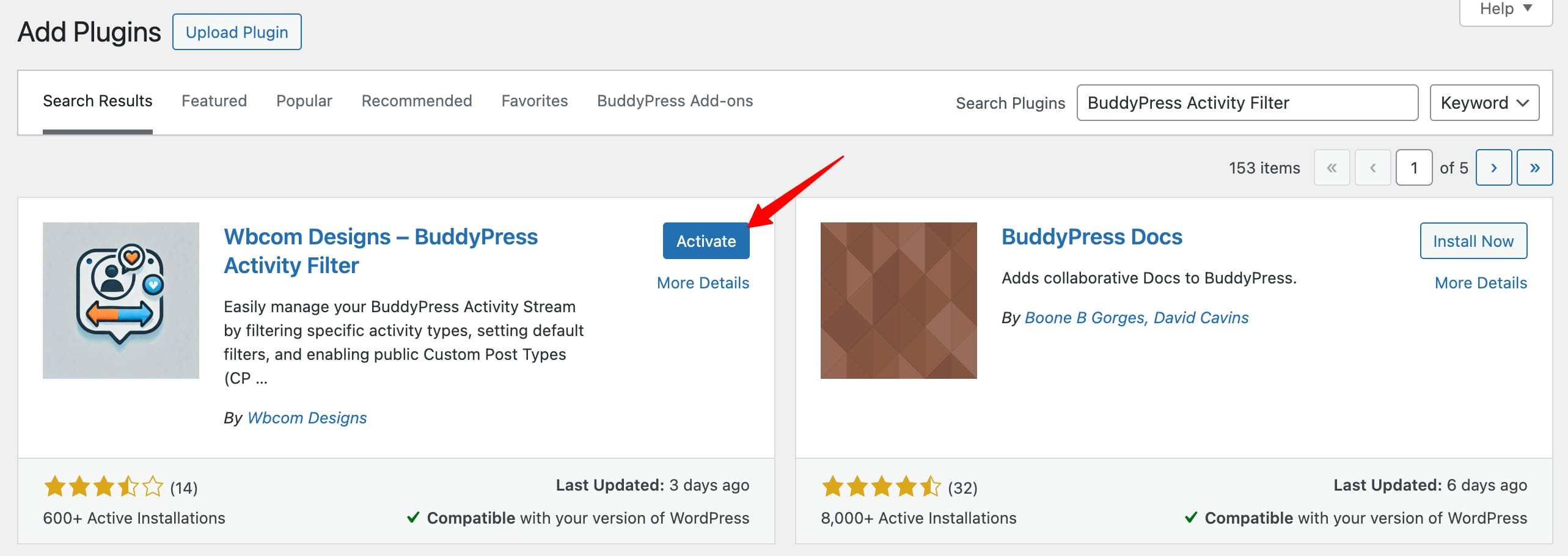This screenshot has width=1568, height=556.
Task: Open More Details for BuddyPress Docs
Action: (1480, 283)
